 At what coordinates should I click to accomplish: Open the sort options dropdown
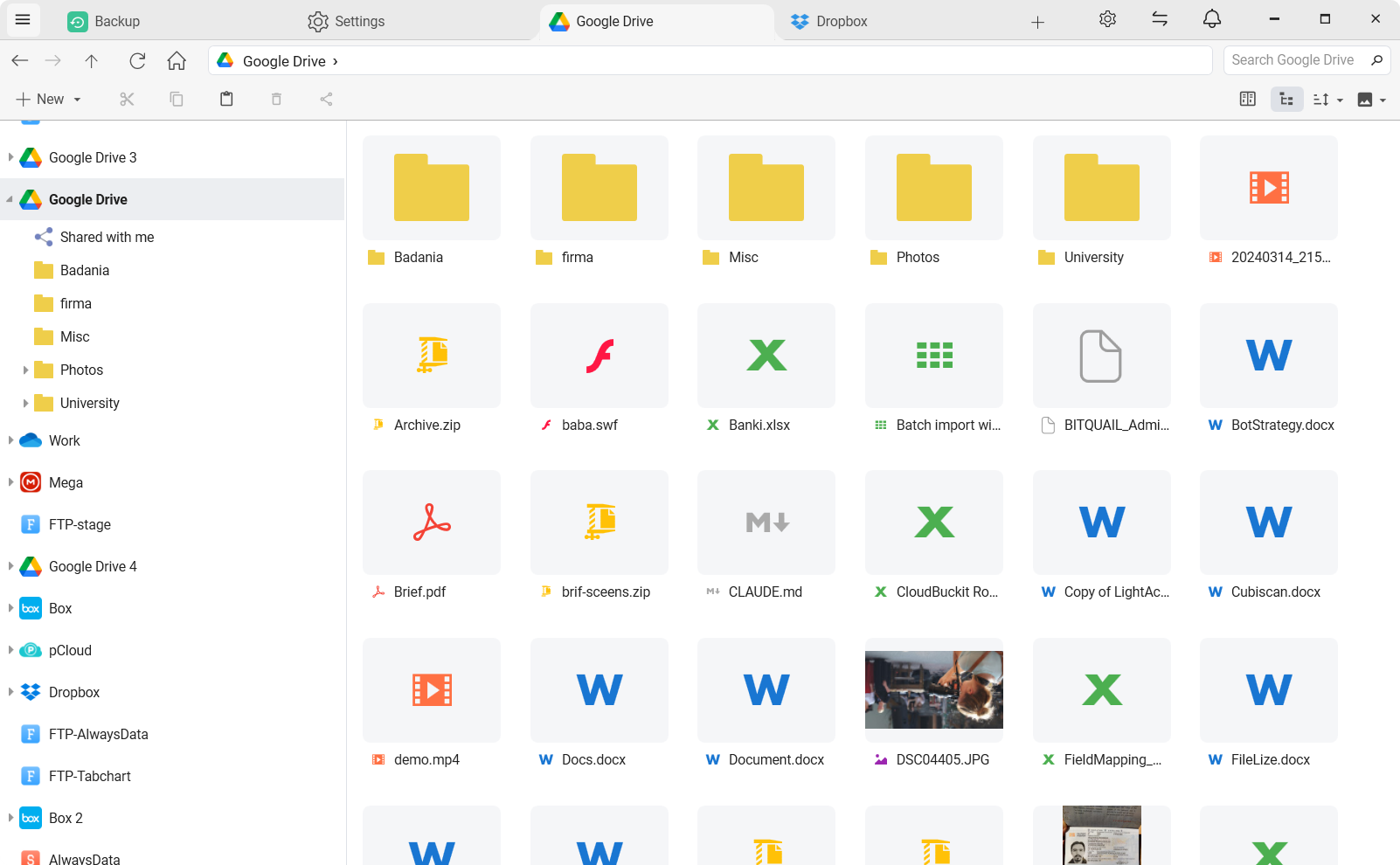(1328, 100)
